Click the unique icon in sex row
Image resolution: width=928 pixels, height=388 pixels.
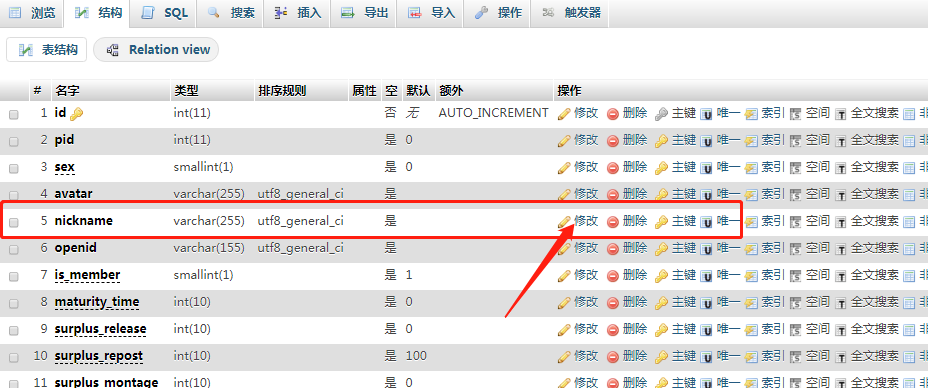[706, 168]
